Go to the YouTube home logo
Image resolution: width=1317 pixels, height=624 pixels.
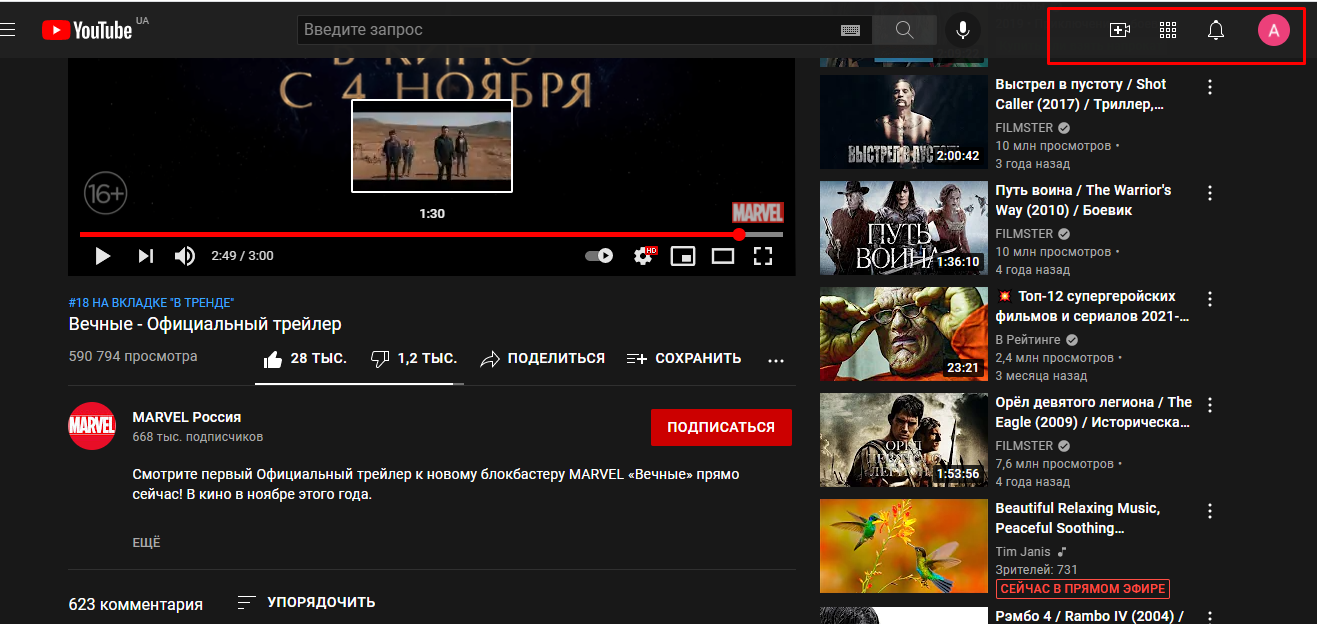[87, 30]
